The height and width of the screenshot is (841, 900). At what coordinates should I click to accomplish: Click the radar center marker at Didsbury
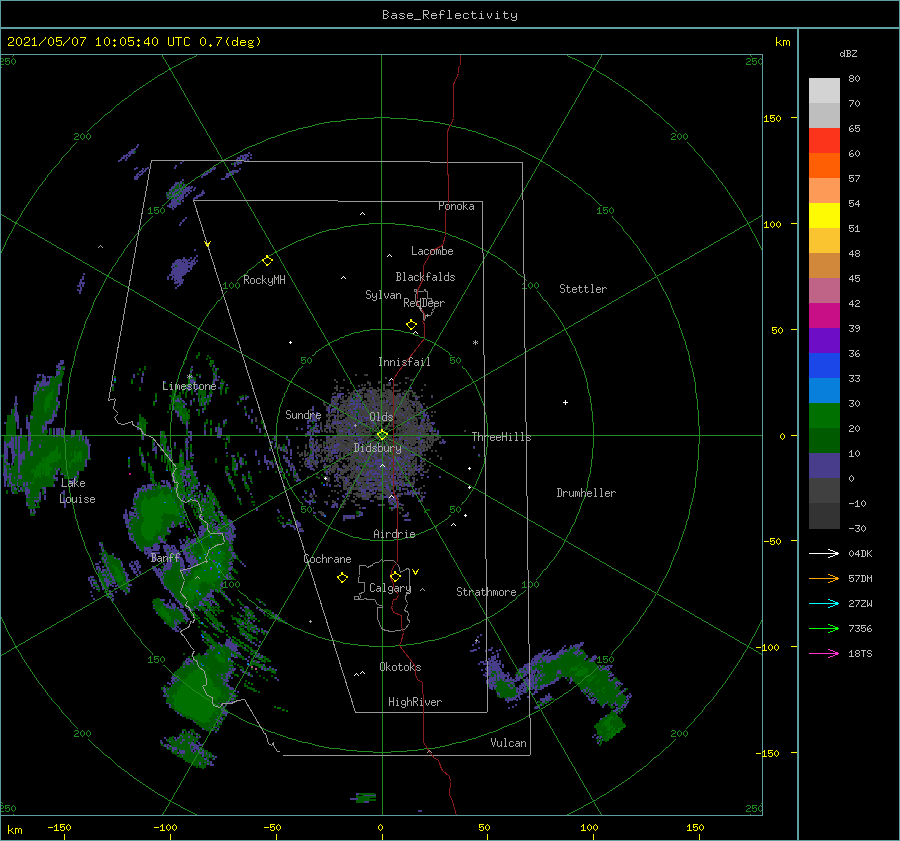pyautogui.click(x=382, y=435)
